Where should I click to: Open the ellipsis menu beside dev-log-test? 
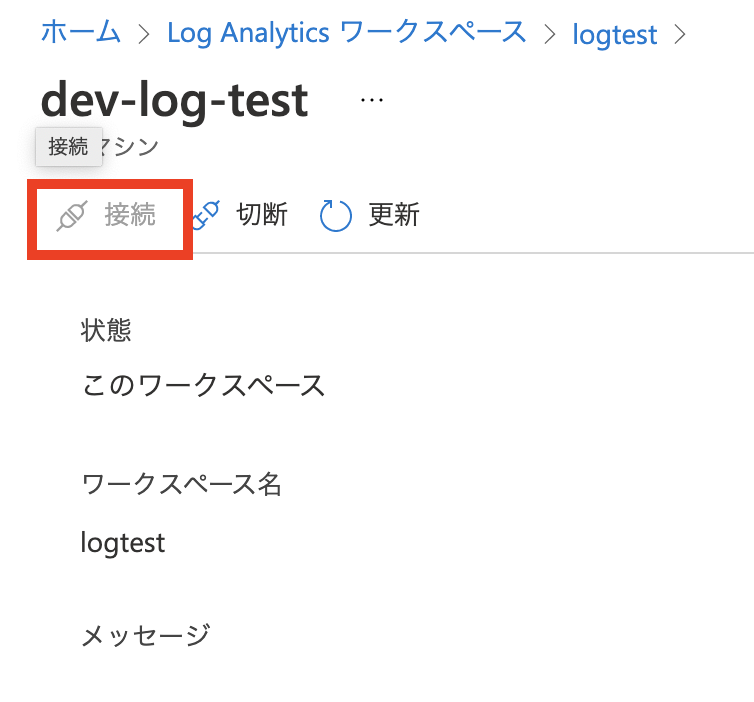tap(372, 100)
